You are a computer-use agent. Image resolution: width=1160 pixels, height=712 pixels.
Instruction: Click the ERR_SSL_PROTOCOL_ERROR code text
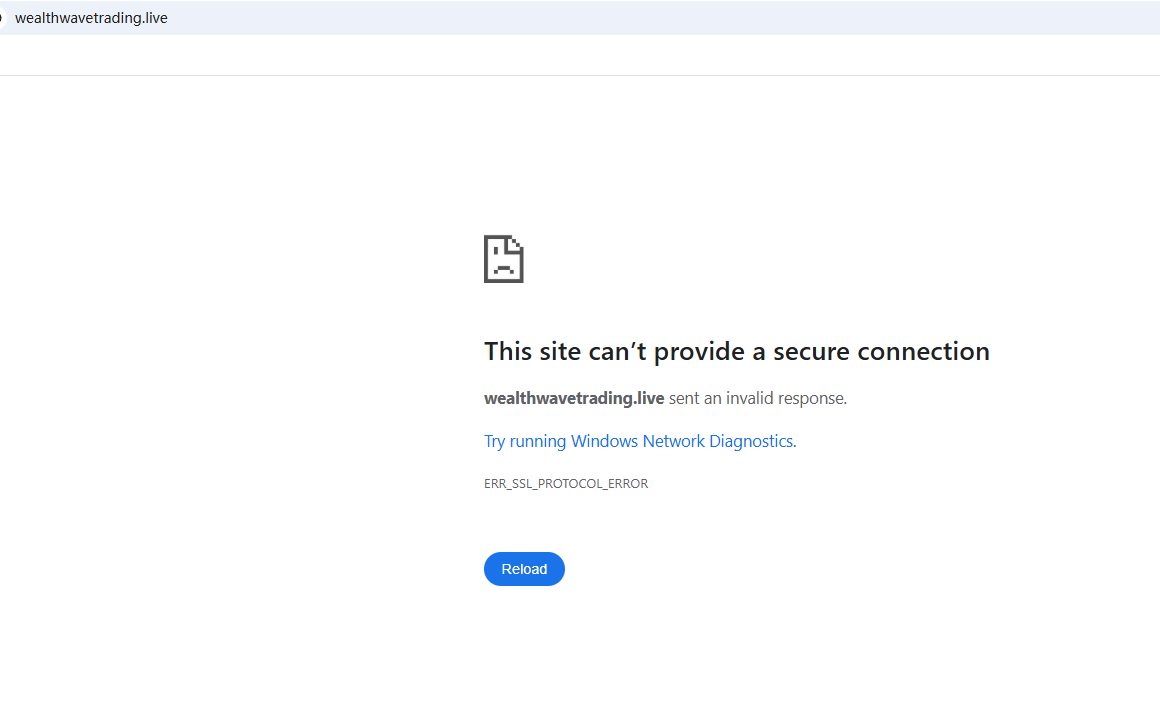tap(566, 484)
